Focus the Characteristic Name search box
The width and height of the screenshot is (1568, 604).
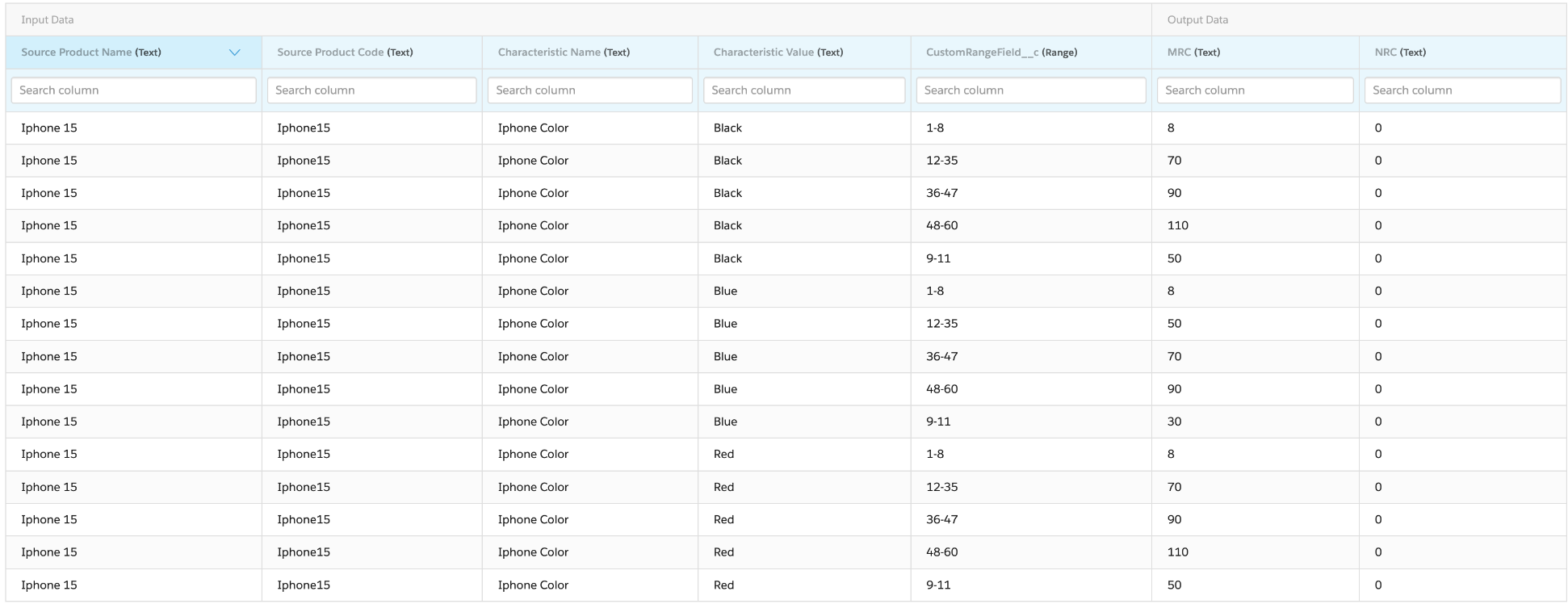590,90
